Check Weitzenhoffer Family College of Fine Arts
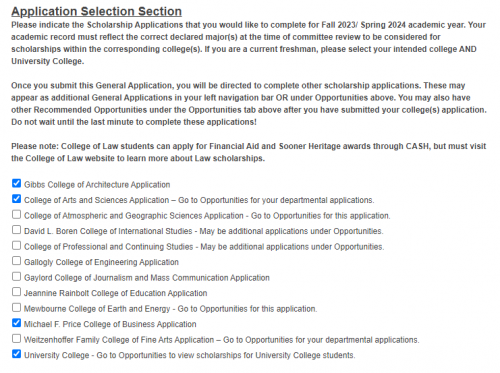 pyautogui.click(x=16, y=338)
